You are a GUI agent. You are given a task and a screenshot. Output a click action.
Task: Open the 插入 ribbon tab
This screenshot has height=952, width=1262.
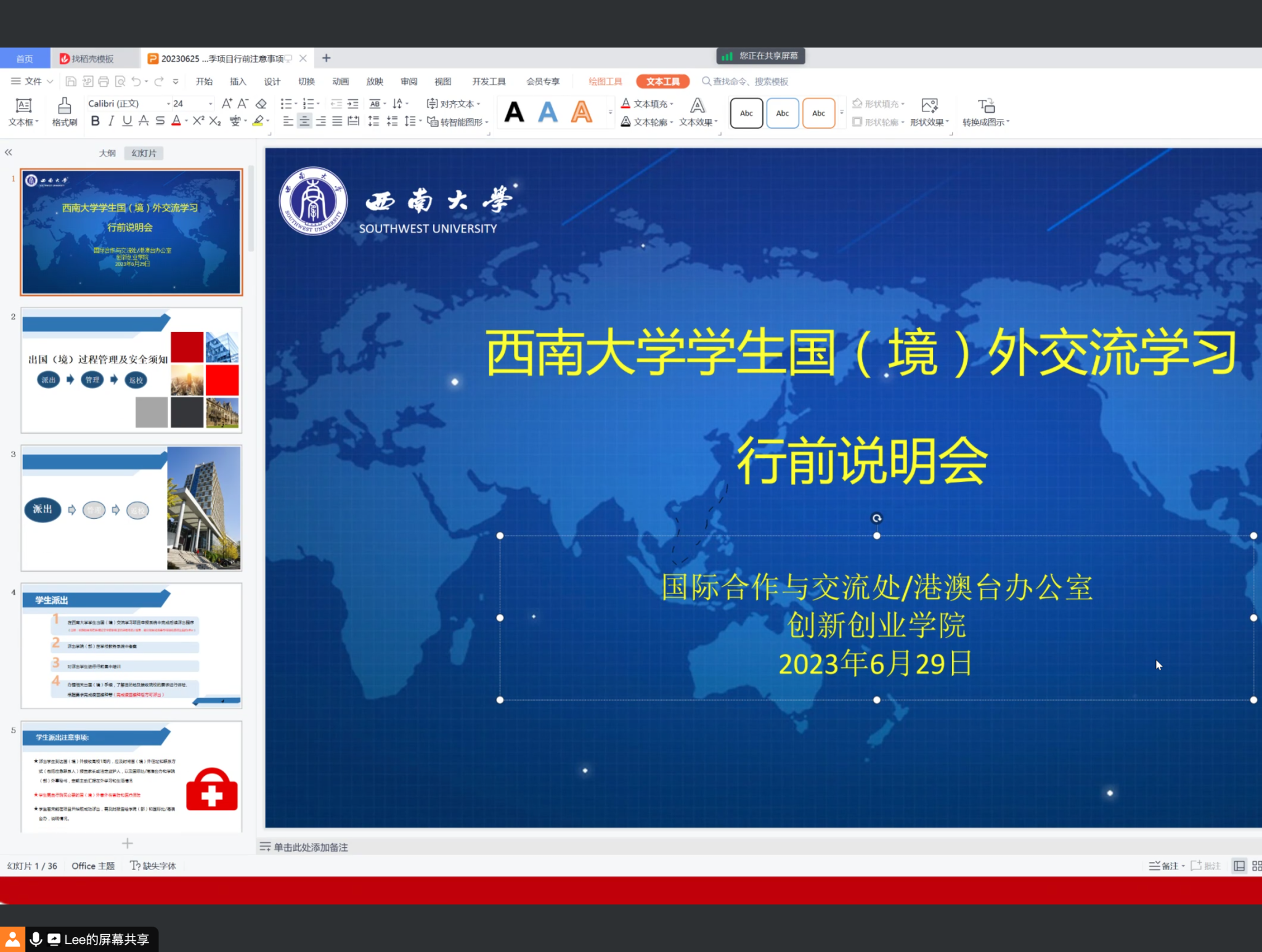click(x=237, y=81)
